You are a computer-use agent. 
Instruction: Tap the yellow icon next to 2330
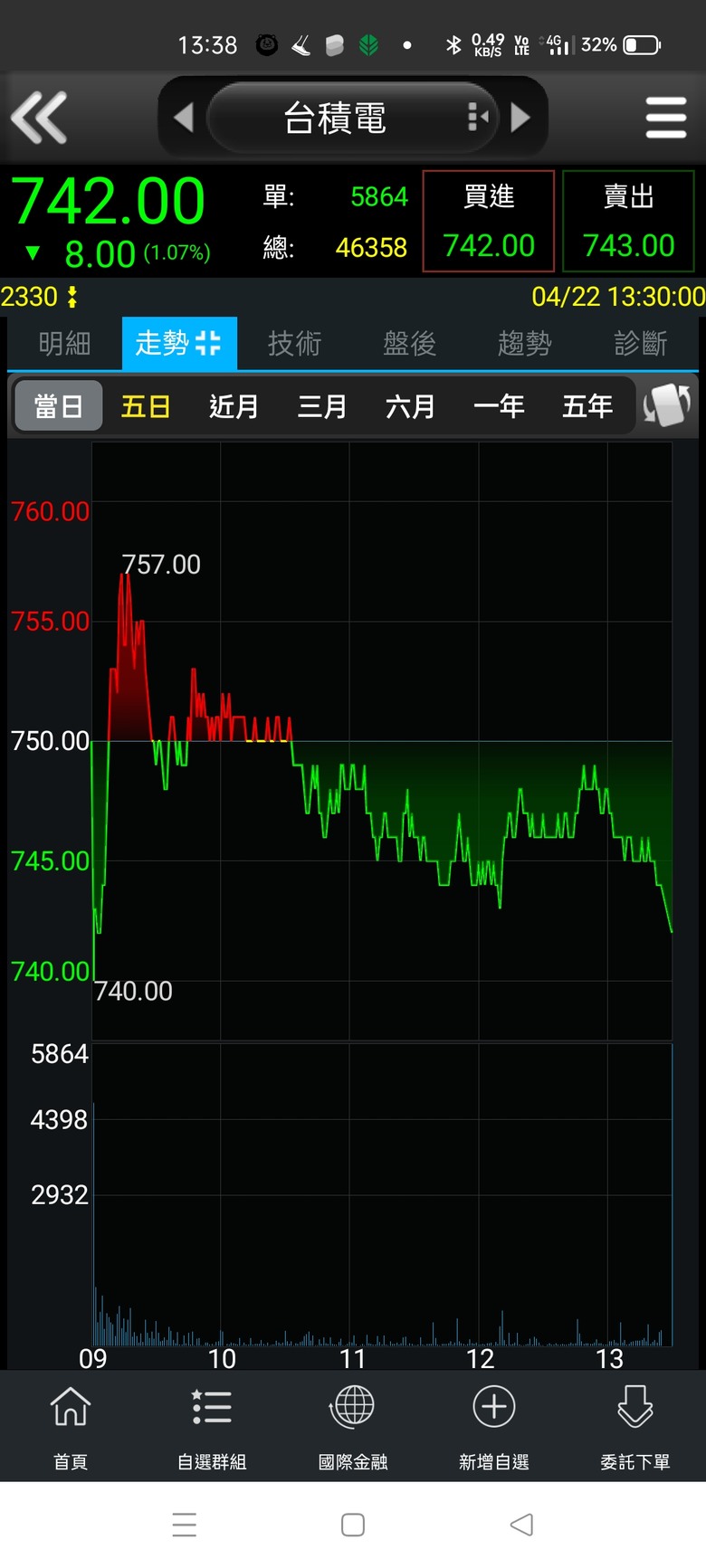pos(72,297)
